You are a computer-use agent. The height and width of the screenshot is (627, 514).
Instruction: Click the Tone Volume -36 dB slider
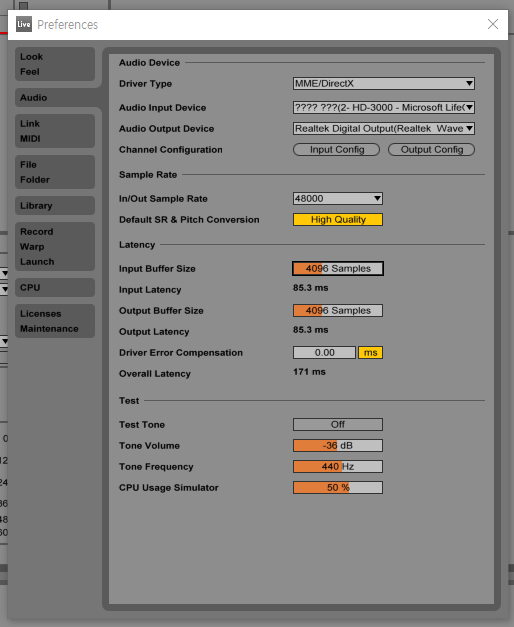point(338,445)
